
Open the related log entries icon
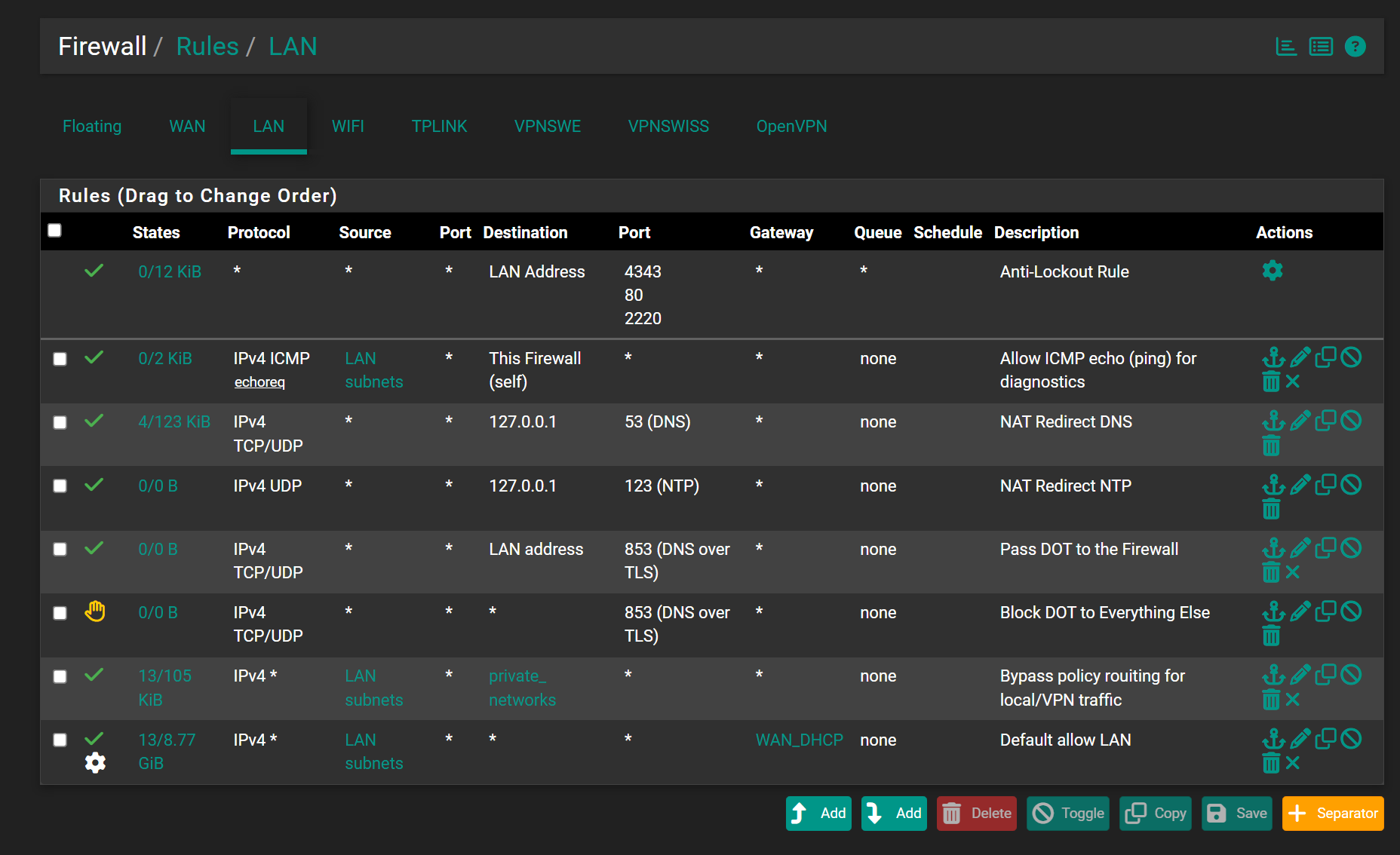[x=1321, y=47]
